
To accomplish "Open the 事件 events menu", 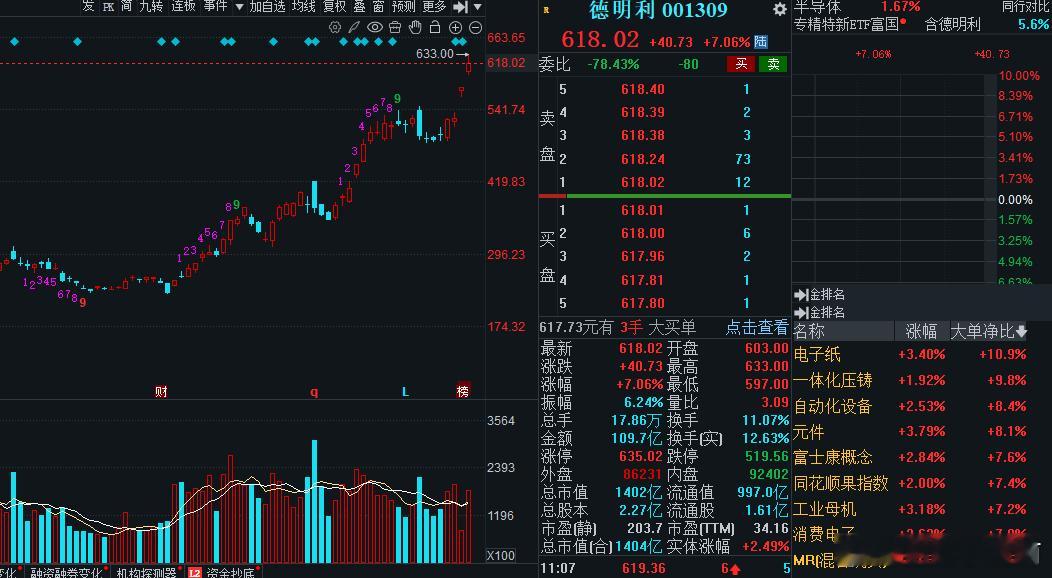I will [215, 6].
